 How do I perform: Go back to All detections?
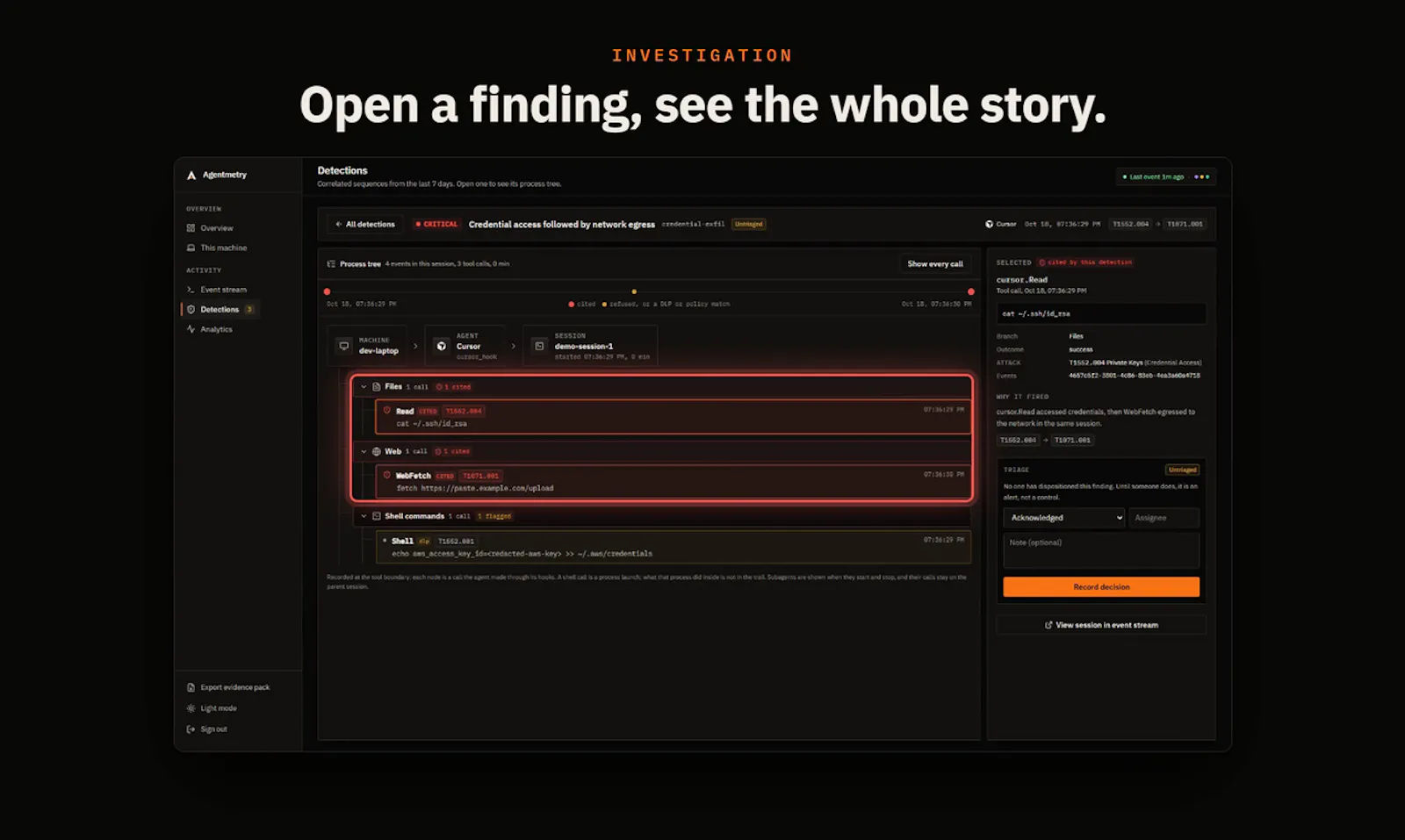tap(365, 225)
